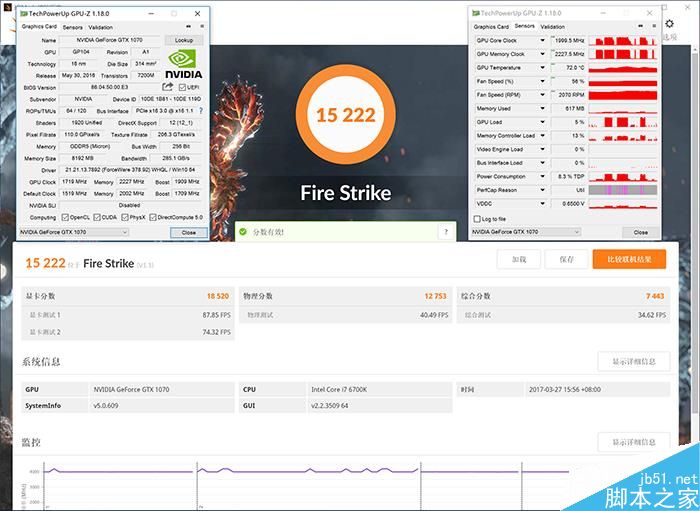Click the Bus Interface question mark icon
700x511 pixels.
[x=200, y=111]
